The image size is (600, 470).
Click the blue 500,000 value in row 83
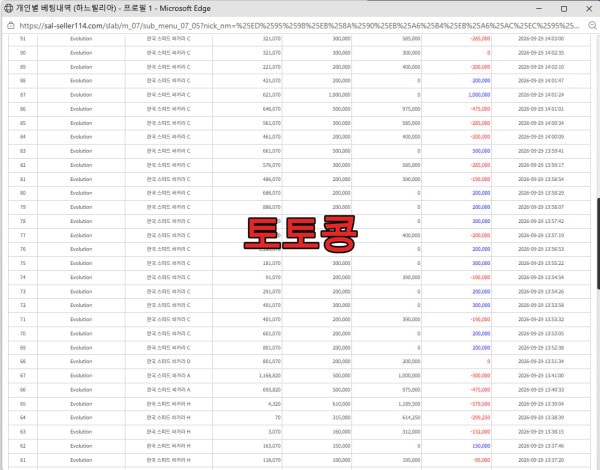481,151
